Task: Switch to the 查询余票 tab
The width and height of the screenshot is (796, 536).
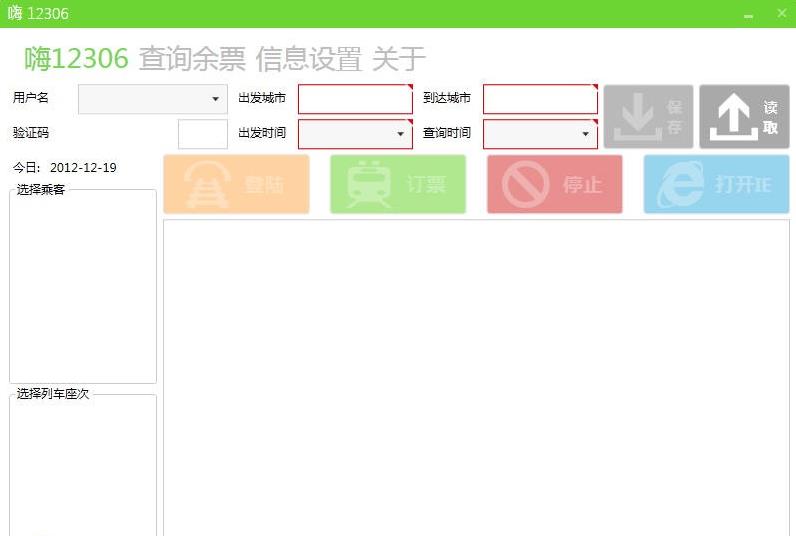Action: [x=192, y=59]
